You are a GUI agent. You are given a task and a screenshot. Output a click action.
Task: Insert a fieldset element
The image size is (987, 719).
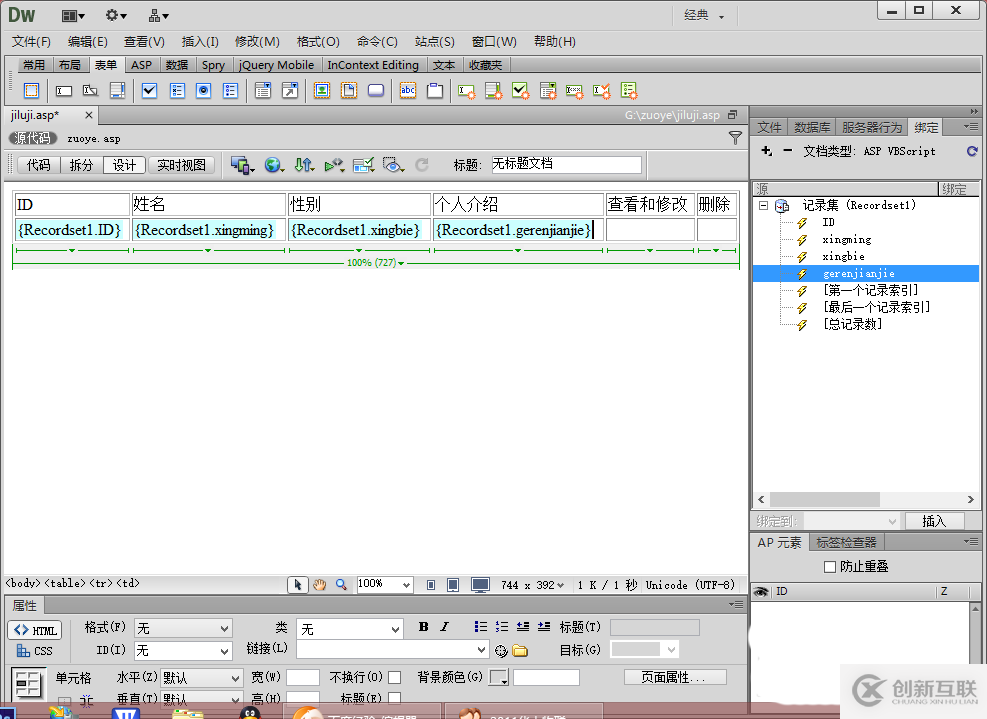[435, 91]
